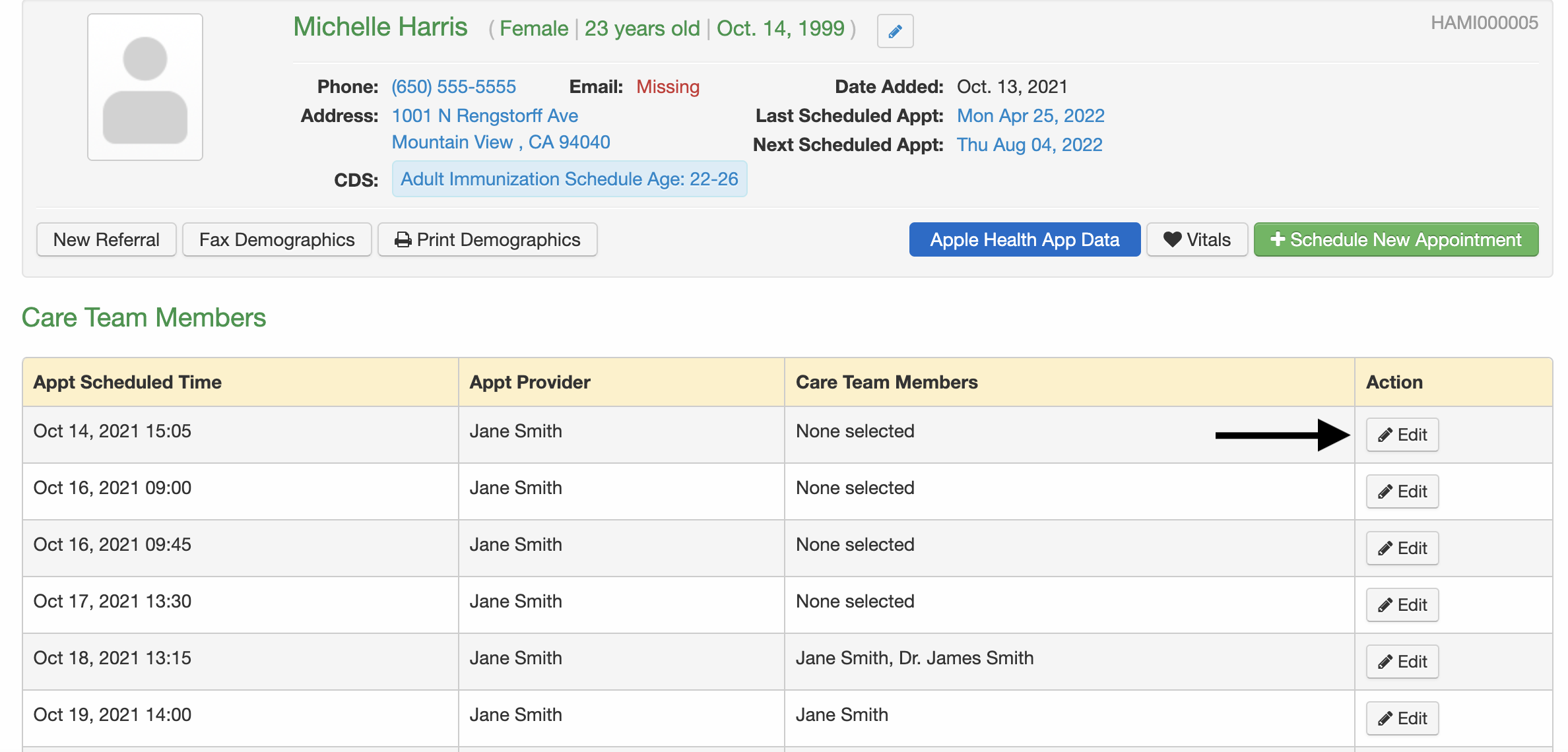Edit care team for Oct 14, 2021 15:05
Image resolution: width=1568 pixels, height=752 pixels.
click(1402, 435)
